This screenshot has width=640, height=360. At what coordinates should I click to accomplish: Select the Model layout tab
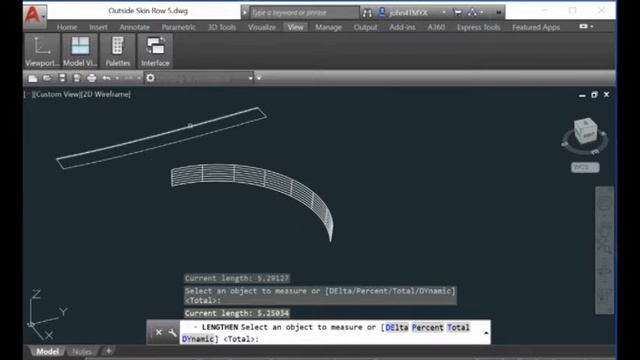48,351
